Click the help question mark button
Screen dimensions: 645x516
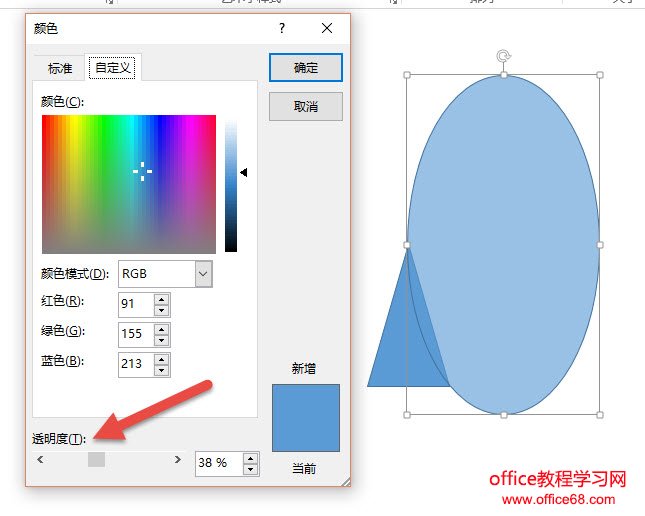[x=282, y=29]
